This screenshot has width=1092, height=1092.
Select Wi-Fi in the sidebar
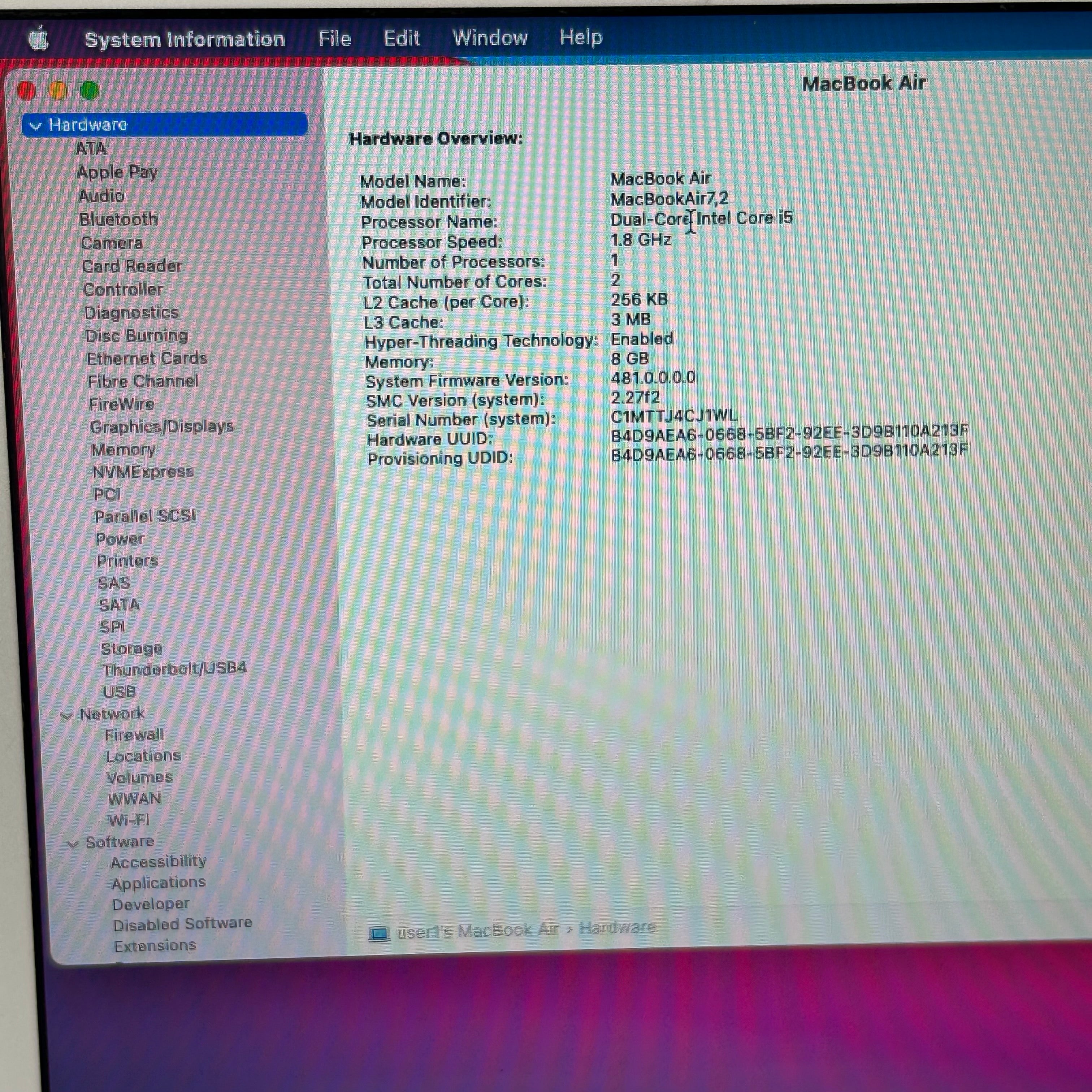129,820
